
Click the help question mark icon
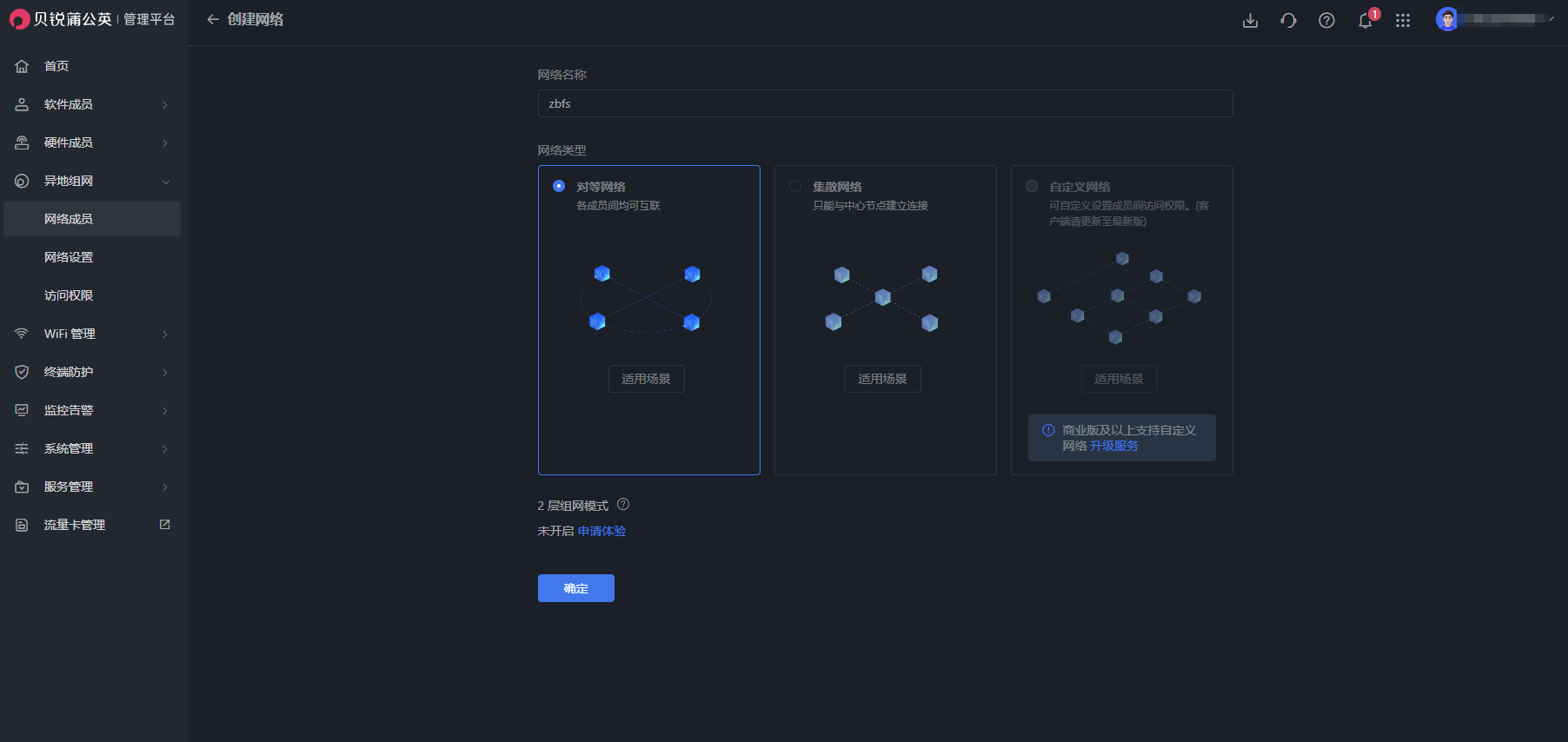click(x=1326, y=20)
